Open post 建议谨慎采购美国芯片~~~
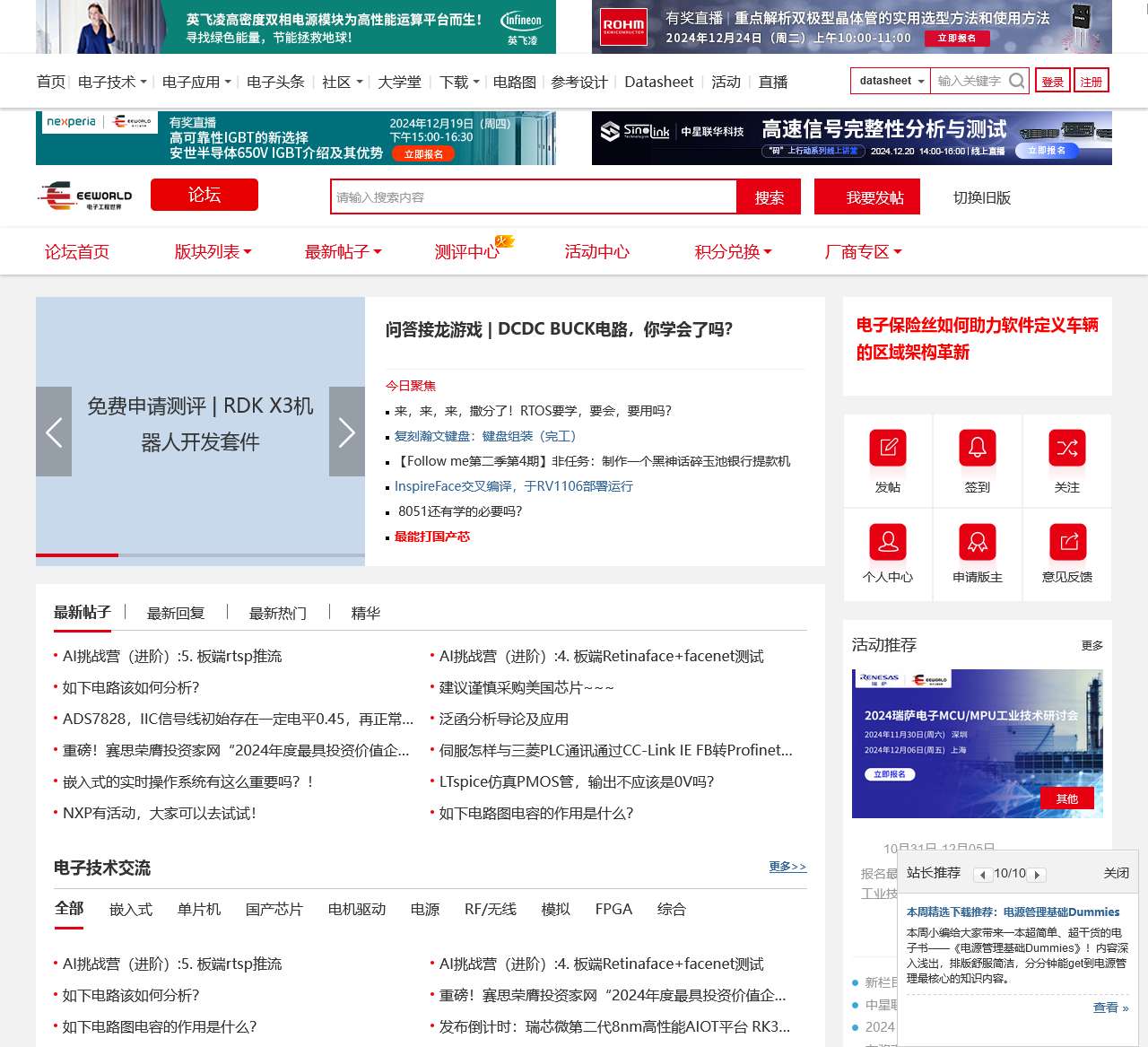The image size is (1148, 1047). pos(526,687)
